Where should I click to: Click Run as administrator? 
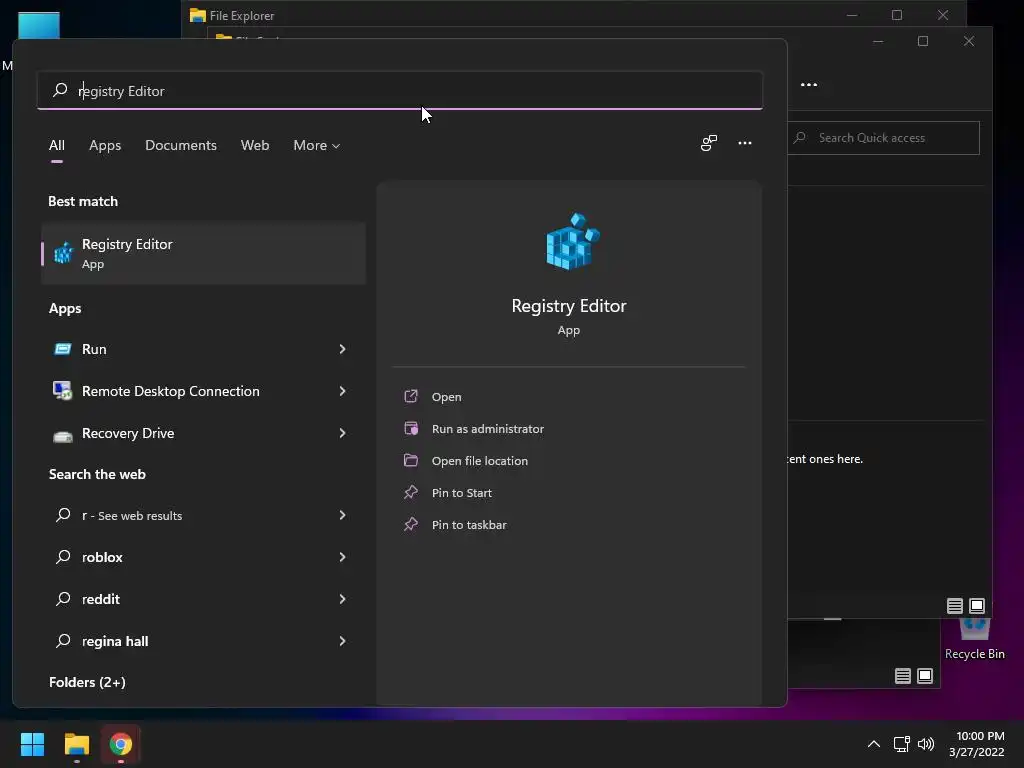488,429
